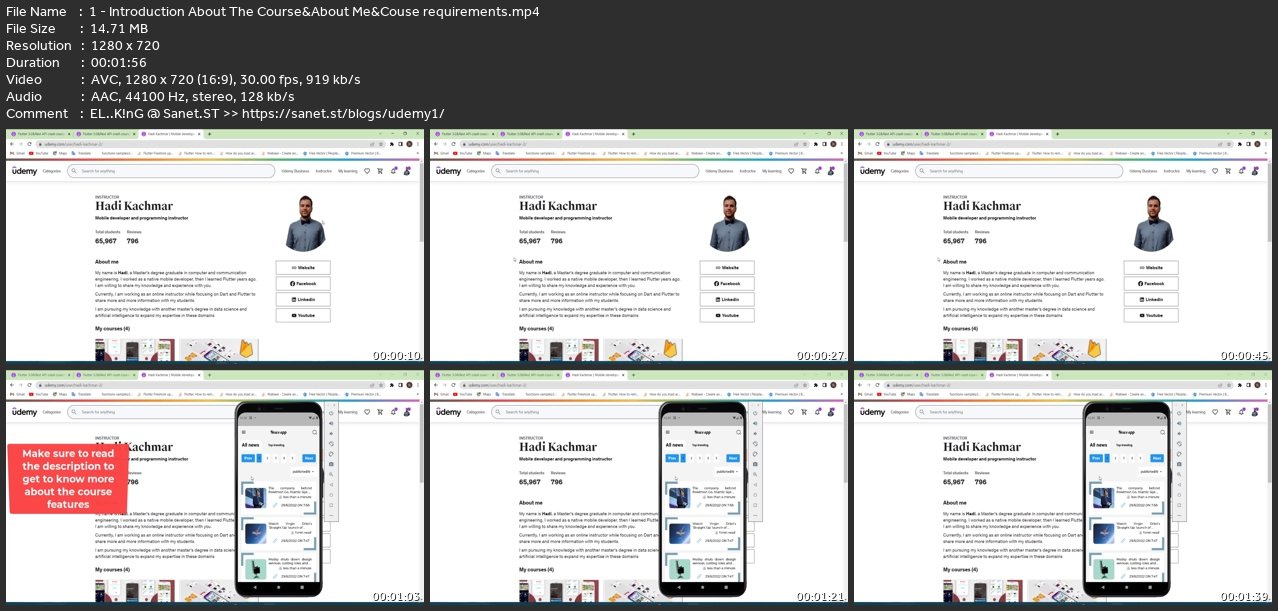Image resolution: width=1278 pixels, height=611 pixels.
Task: Click the instructor profile photo in the 00:00:10 frame
Action: click(x=306, y=223)
